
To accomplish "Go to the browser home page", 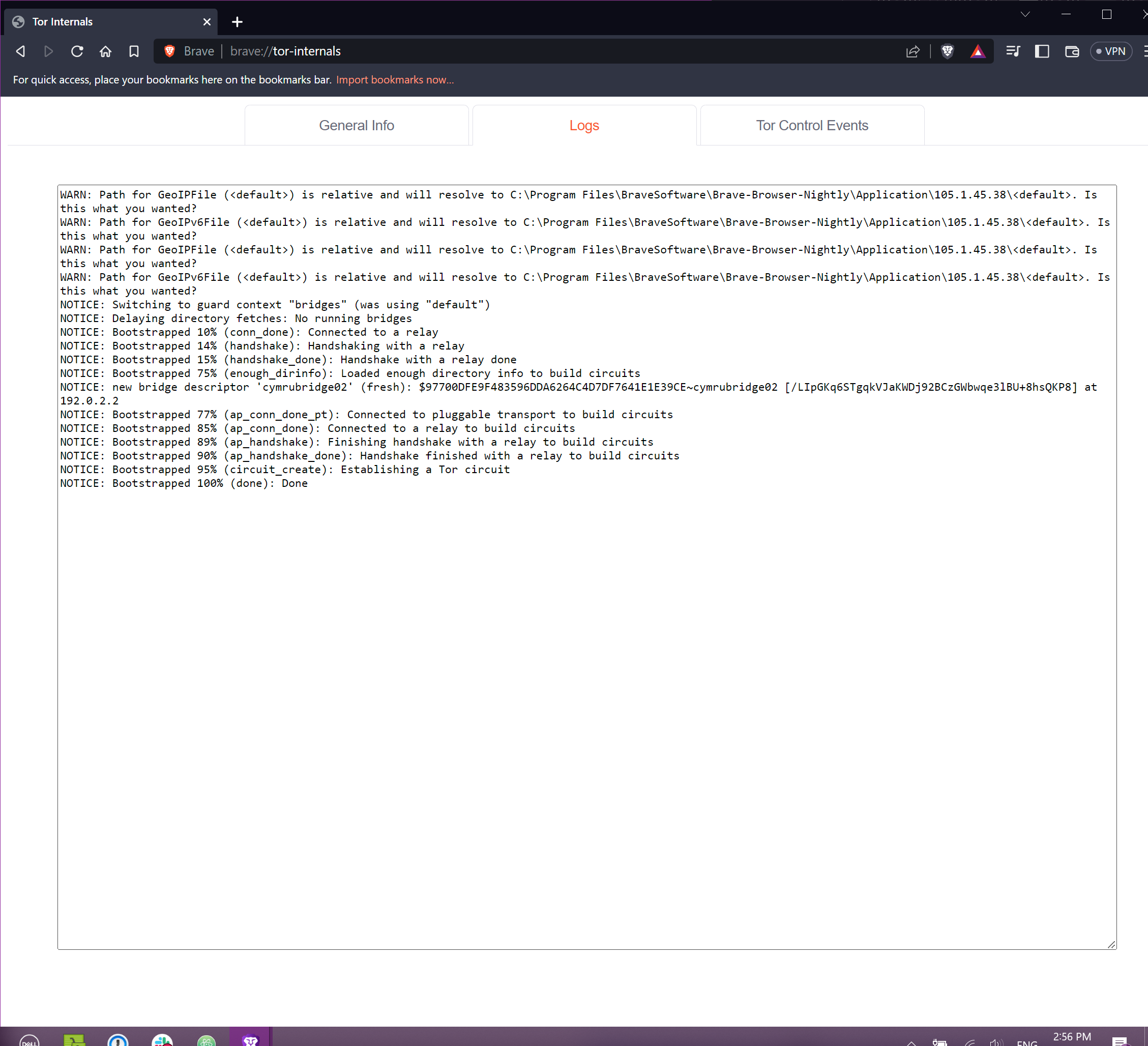I will pos(105,51).
